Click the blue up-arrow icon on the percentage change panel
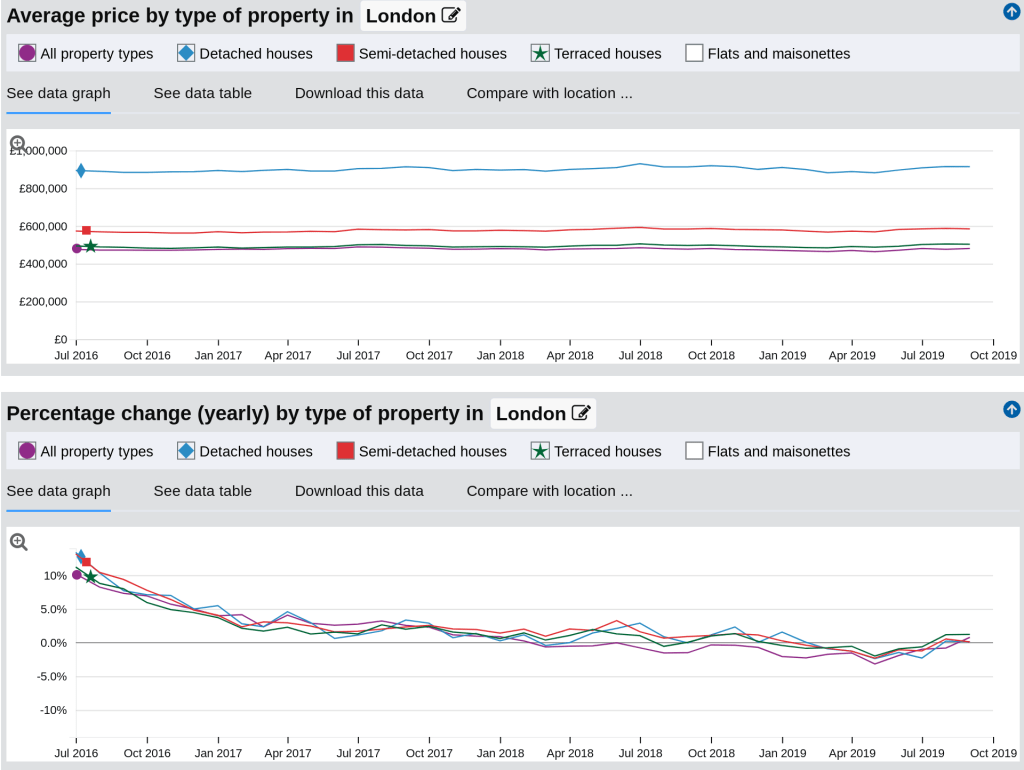 coord(1011,409)
